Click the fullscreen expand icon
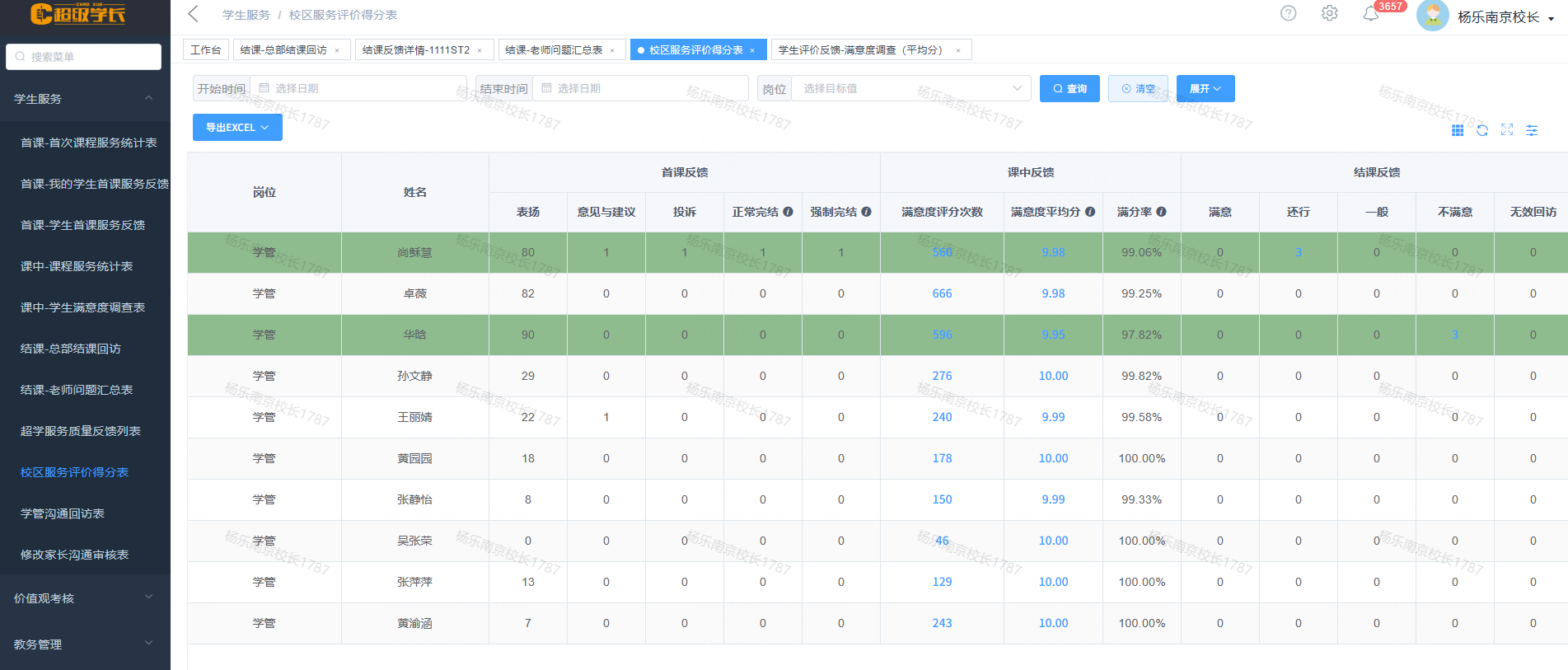Viewport: 1568px width, 670px height. (1507, 130)
